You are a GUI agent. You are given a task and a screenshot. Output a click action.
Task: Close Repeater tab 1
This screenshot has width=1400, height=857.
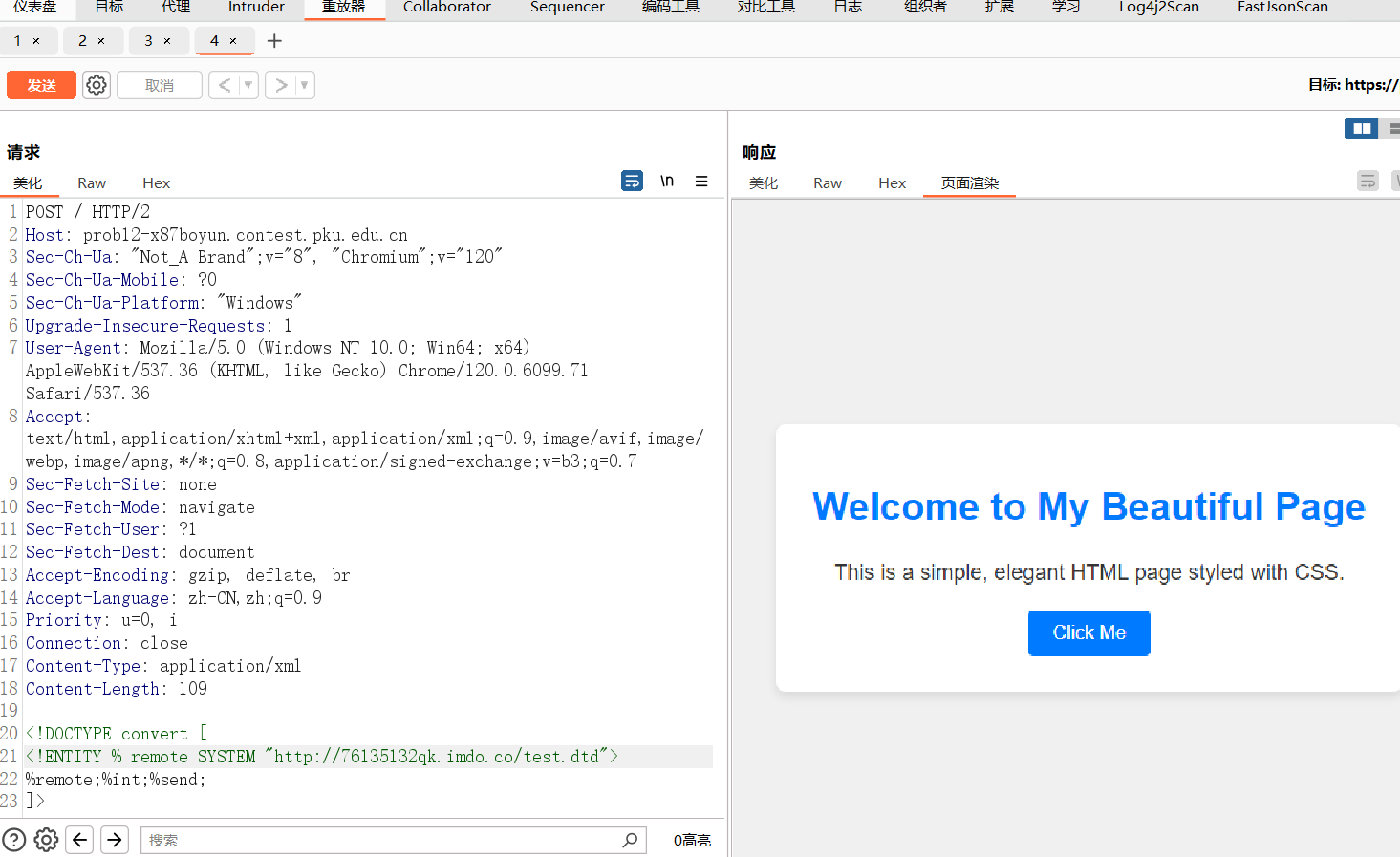(x=36, y=41)
